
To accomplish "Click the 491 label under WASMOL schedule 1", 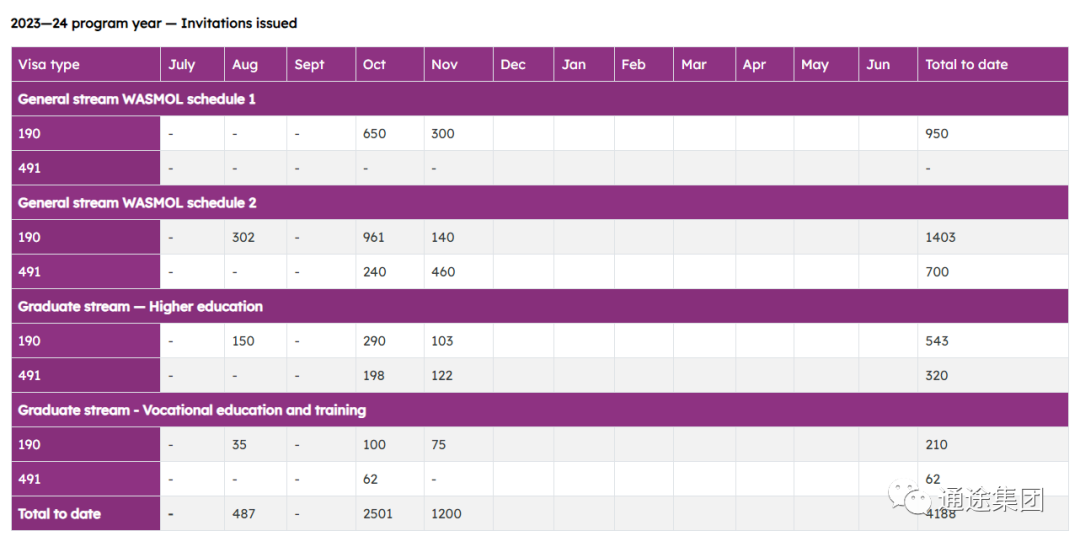I will click(x=29, y=168).
